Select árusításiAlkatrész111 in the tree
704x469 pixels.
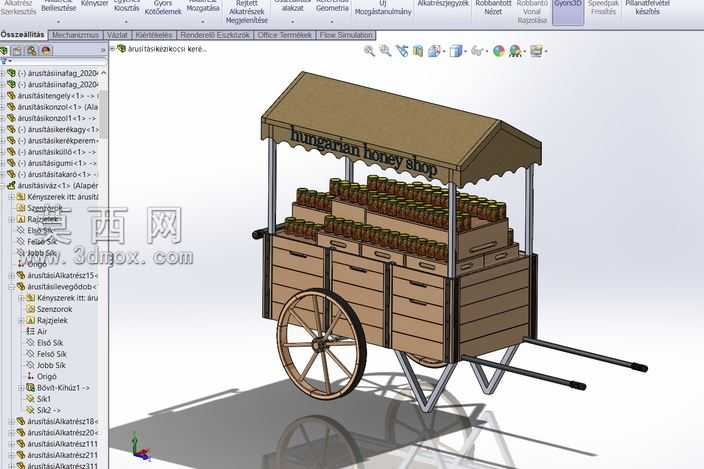(x=62, y=443)
